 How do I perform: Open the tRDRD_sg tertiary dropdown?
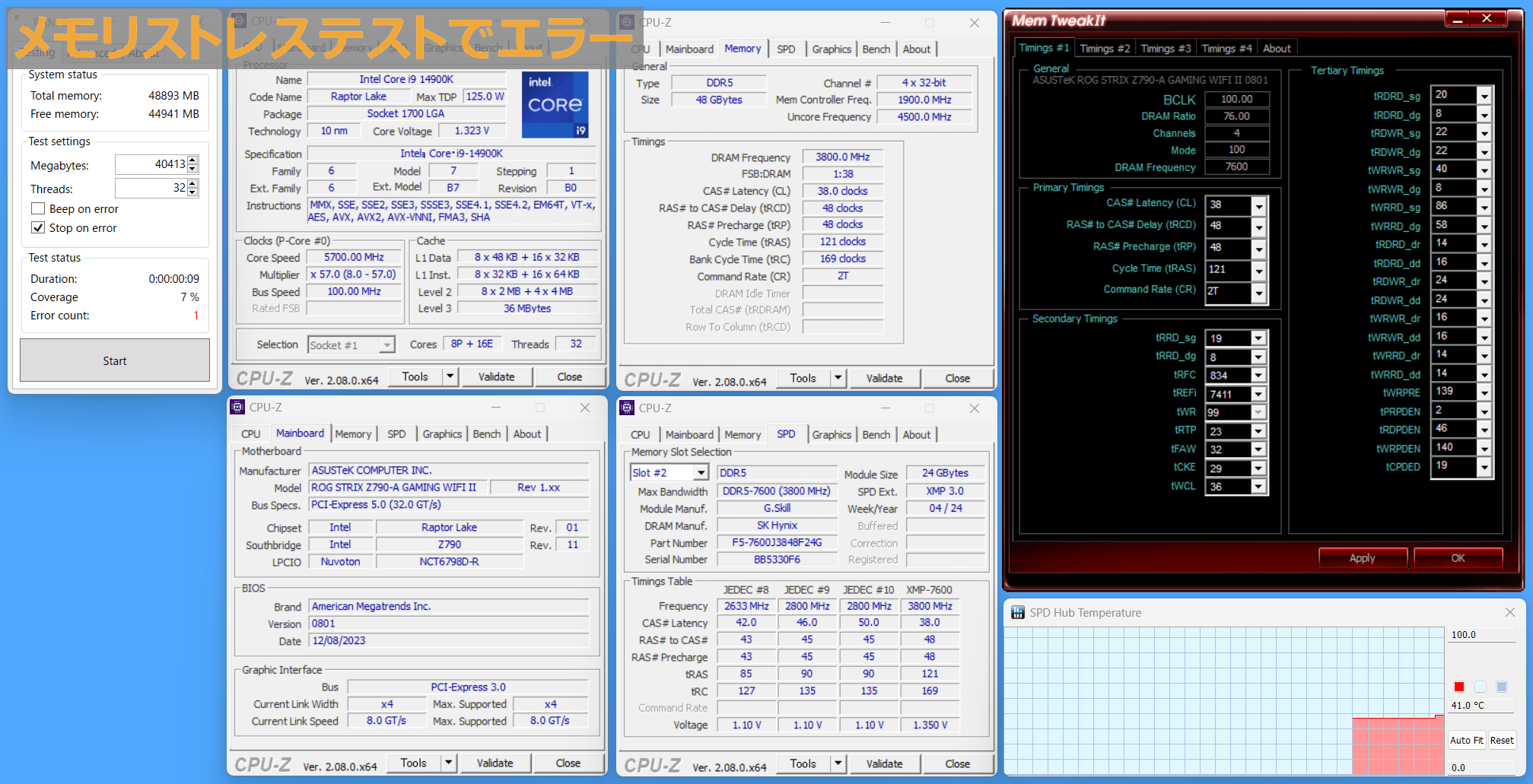[1484, 96]
